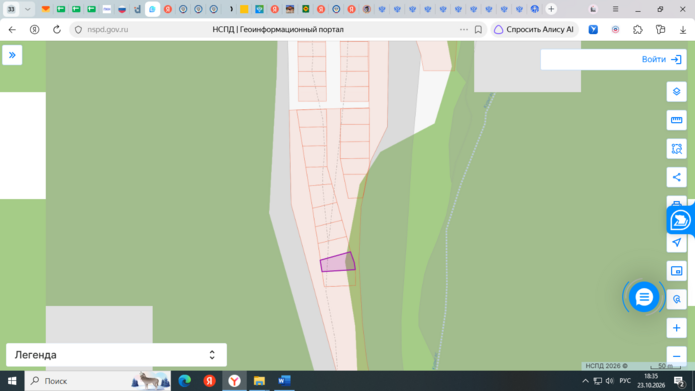Zoom in the map with plus
Viewport: 695px width, 391px height.
(x=676, y=328)
